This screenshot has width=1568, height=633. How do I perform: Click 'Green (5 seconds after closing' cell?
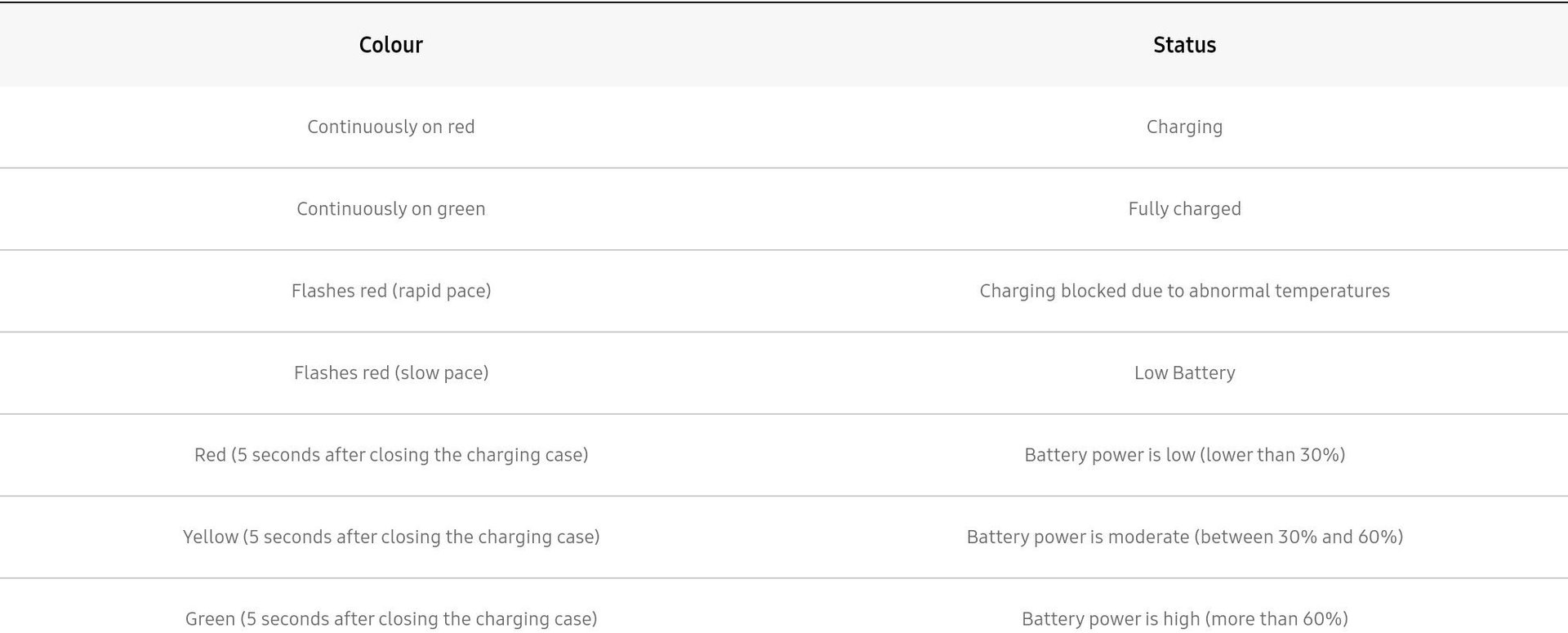point(390,619)
